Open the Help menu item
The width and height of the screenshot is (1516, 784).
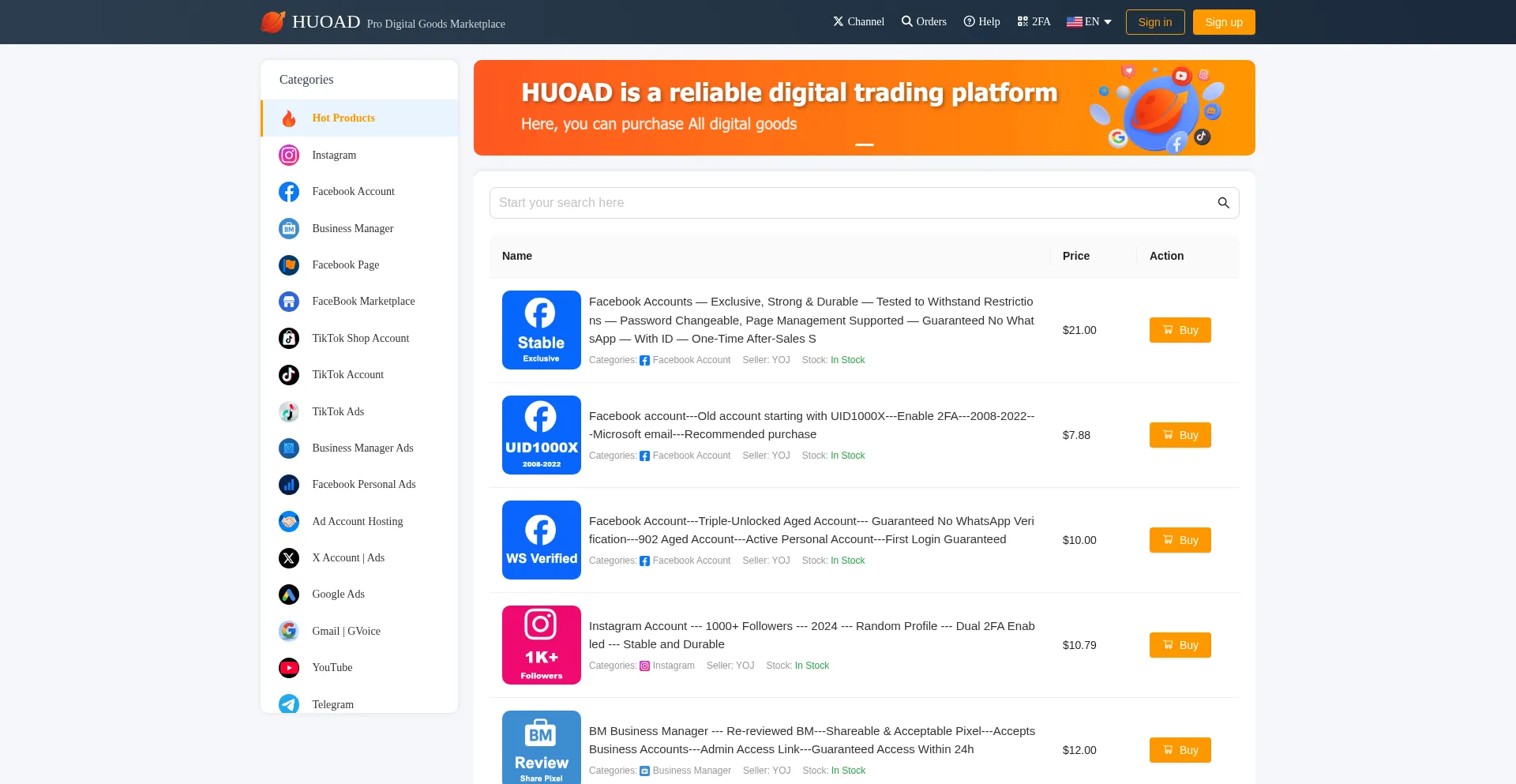pyautogui.click(x=981, y=22)
